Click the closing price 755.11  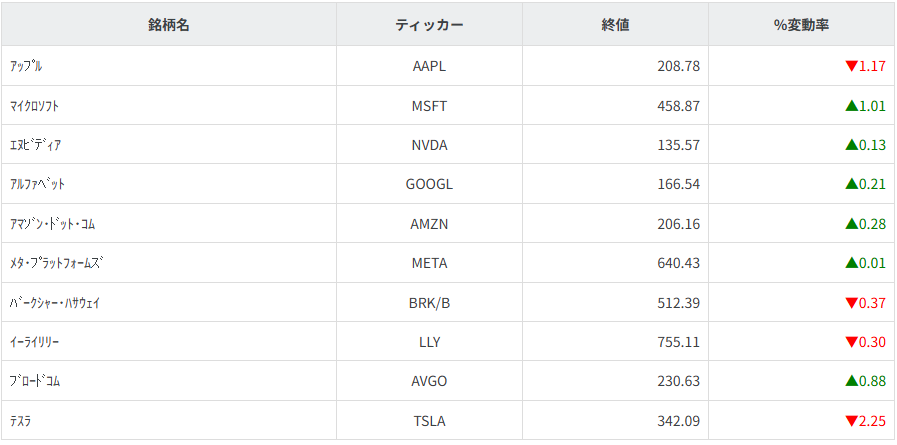tap(679, 342)
